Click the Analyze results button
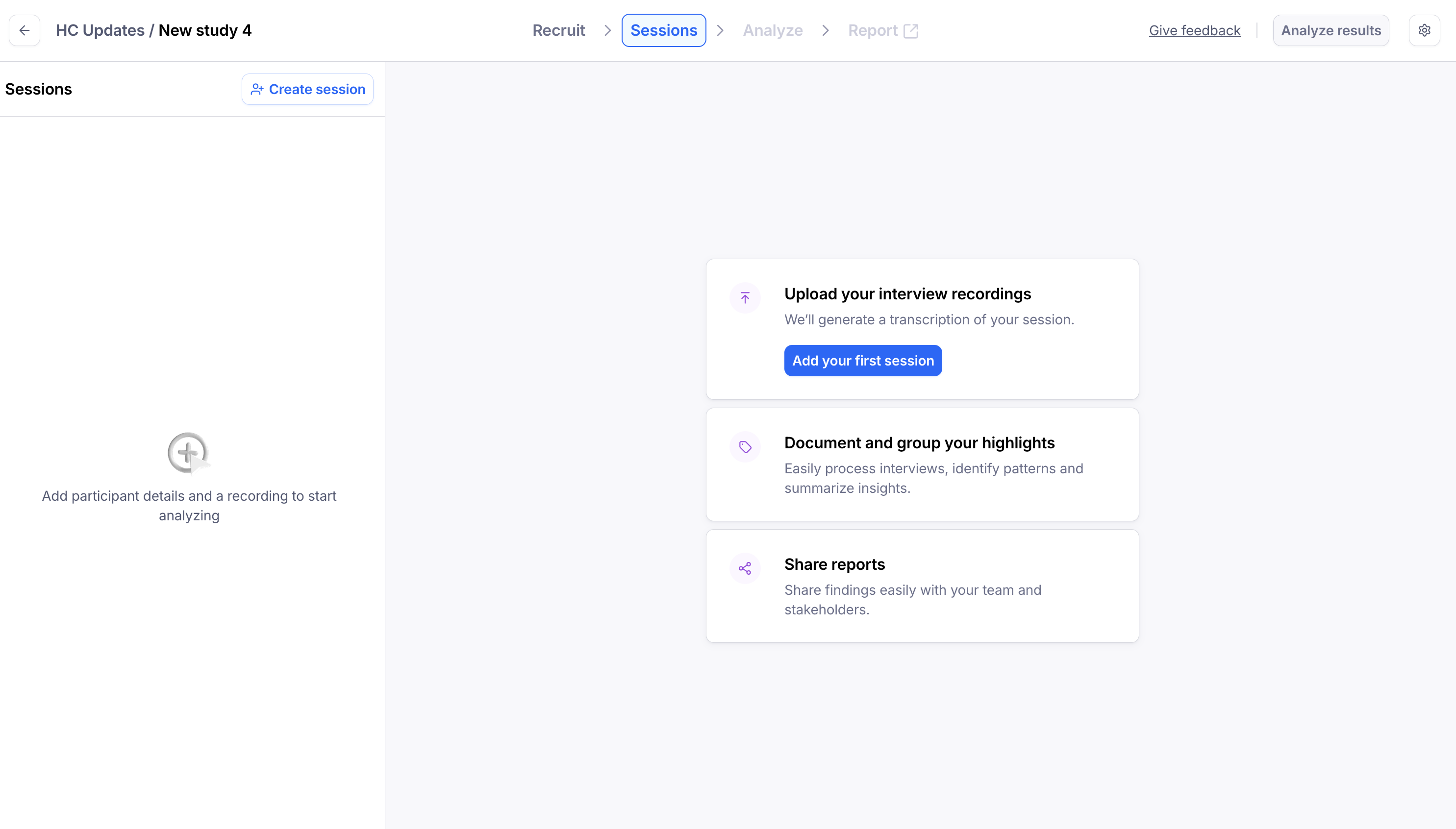 pyautogui.click(x=1330, y=30)
